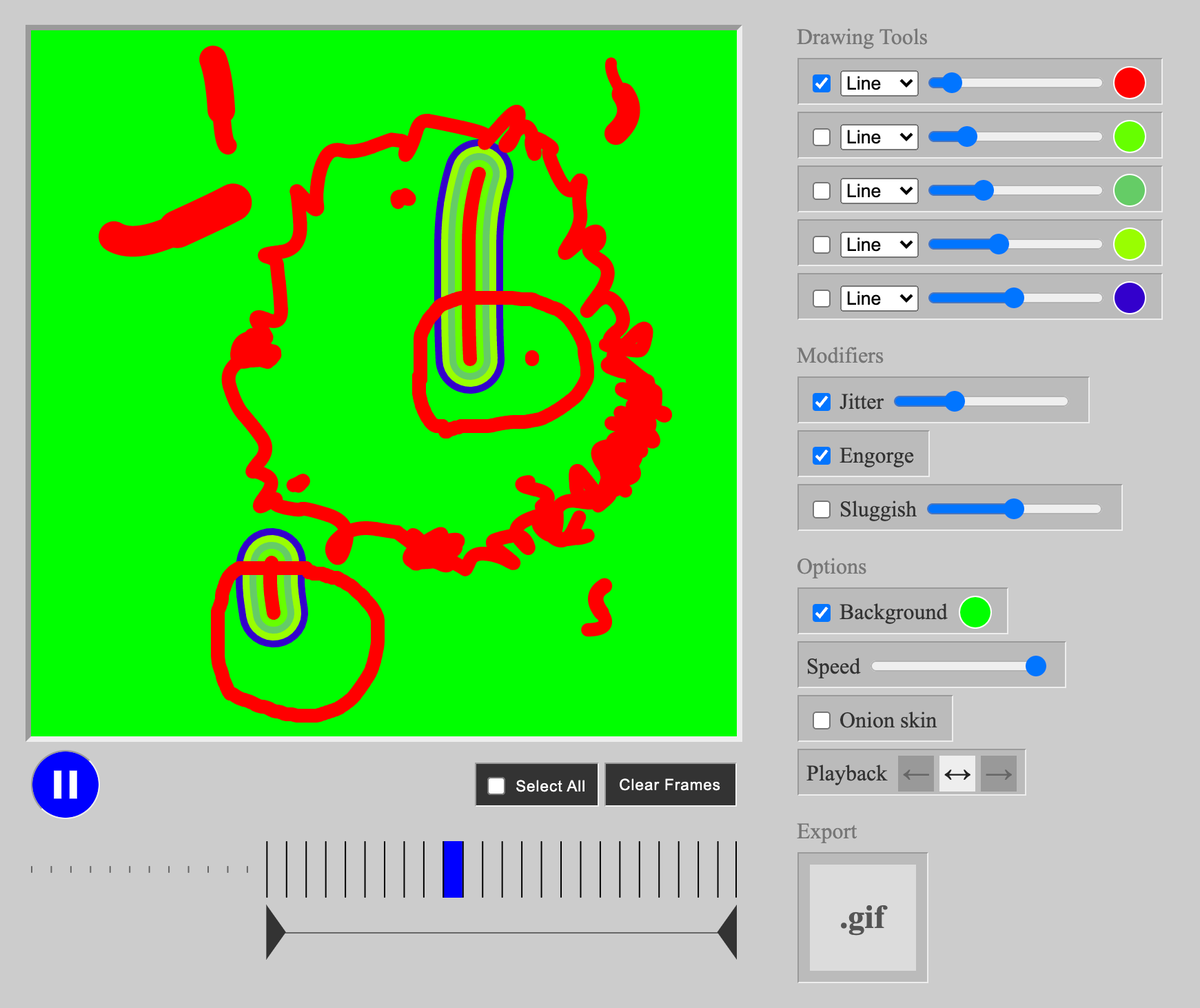Image resolution: width=1200 pixels, height=1008 pixels.
Task: Enable the third Line tool checkbox
Action: [x=822, y=191]
